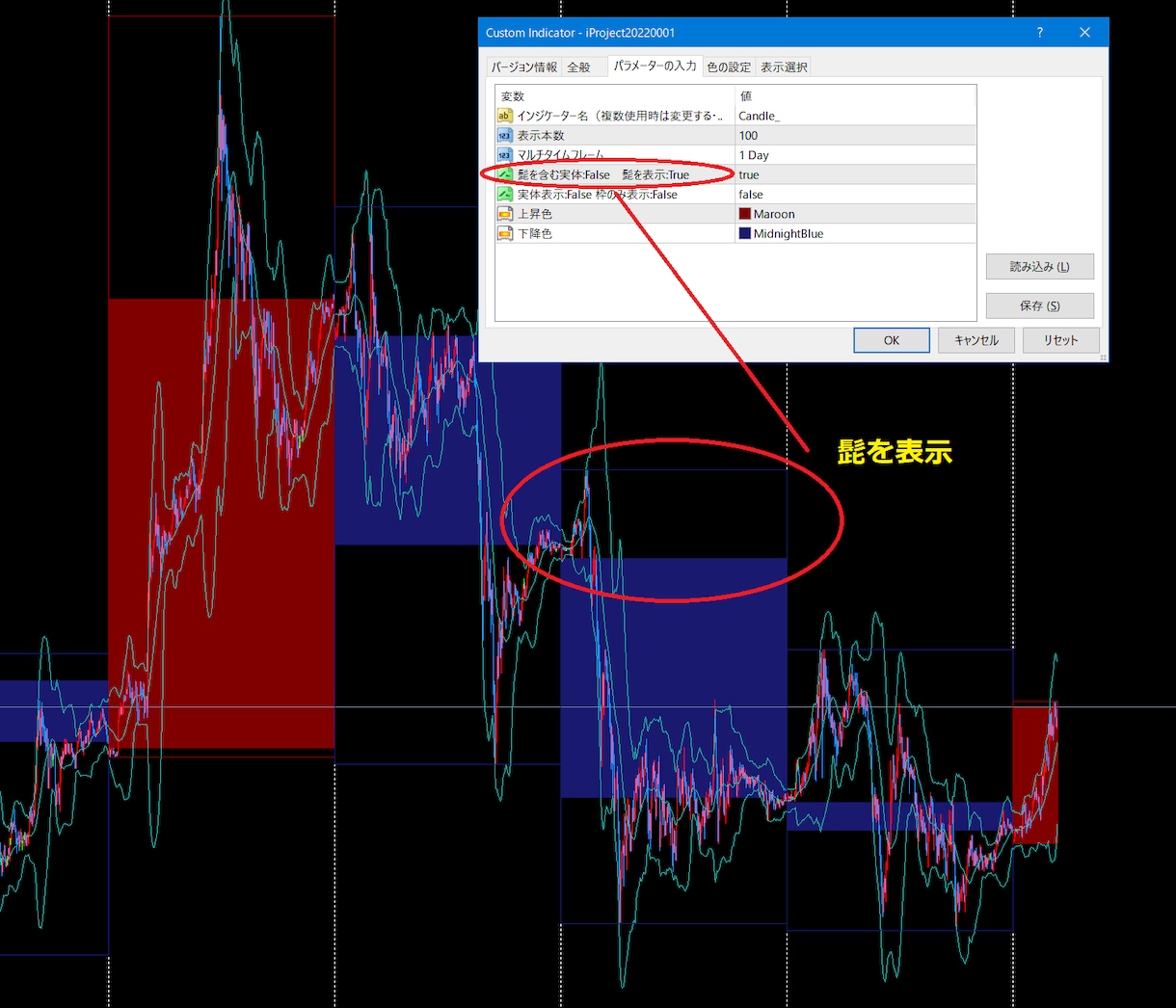Select the 表示本数 parameter label

point(541,136)
